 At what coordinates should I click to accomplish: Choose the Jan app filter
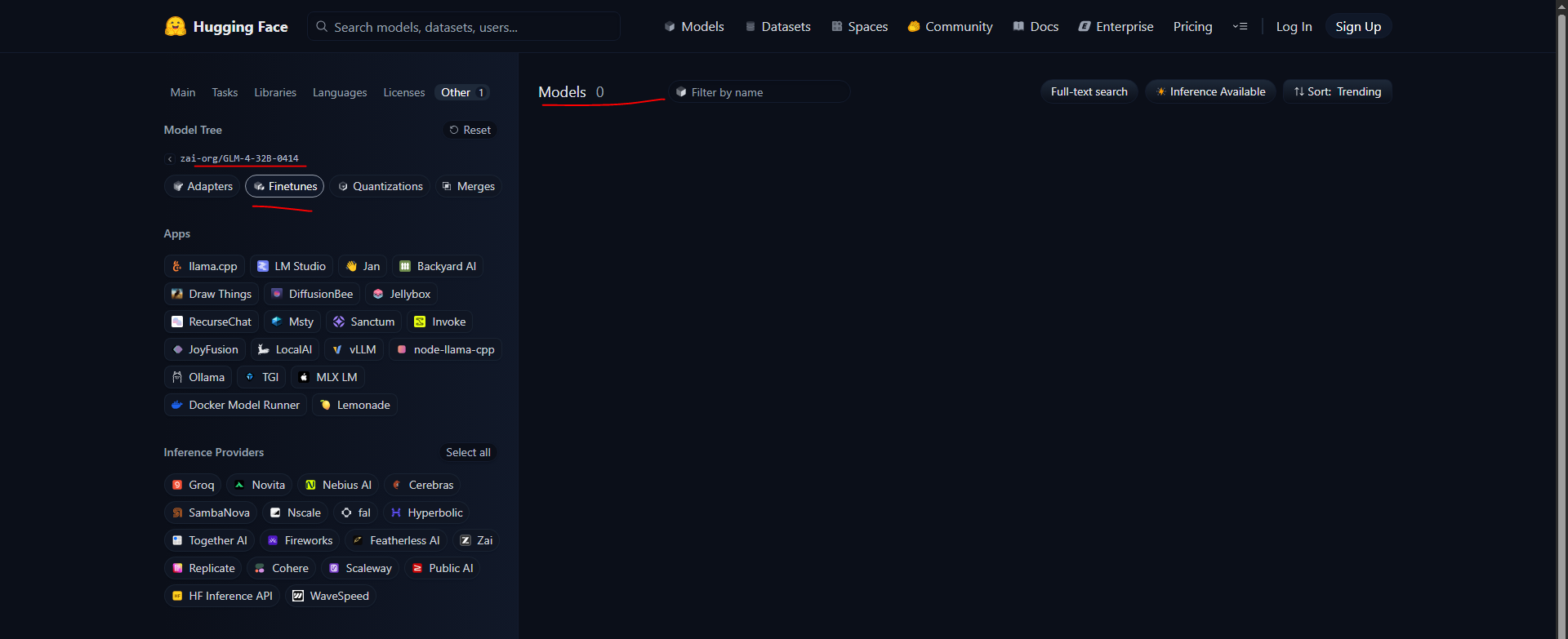pyautogui.click(x=363, y=266)
